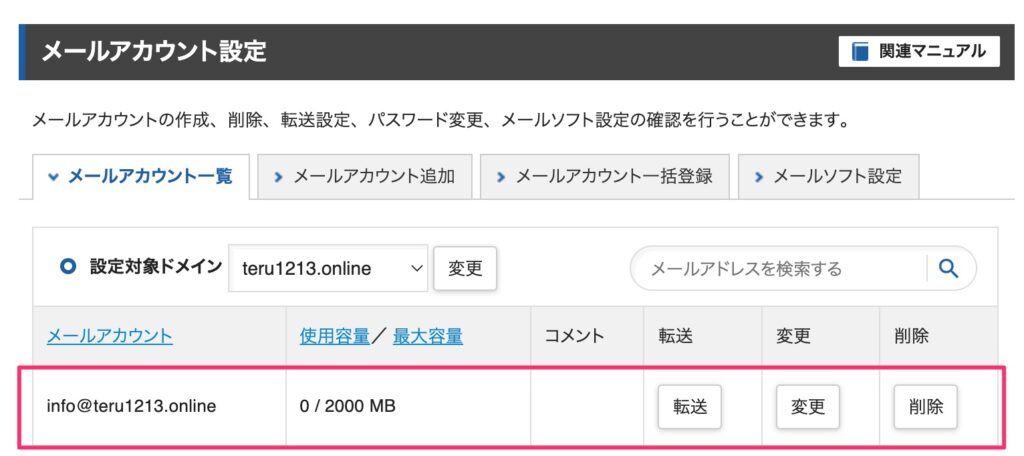The image size is (1024, 456).
Task: Focus the メールアドレスを検索する search field
Action: pyautogui.click(x=777, y=269)
